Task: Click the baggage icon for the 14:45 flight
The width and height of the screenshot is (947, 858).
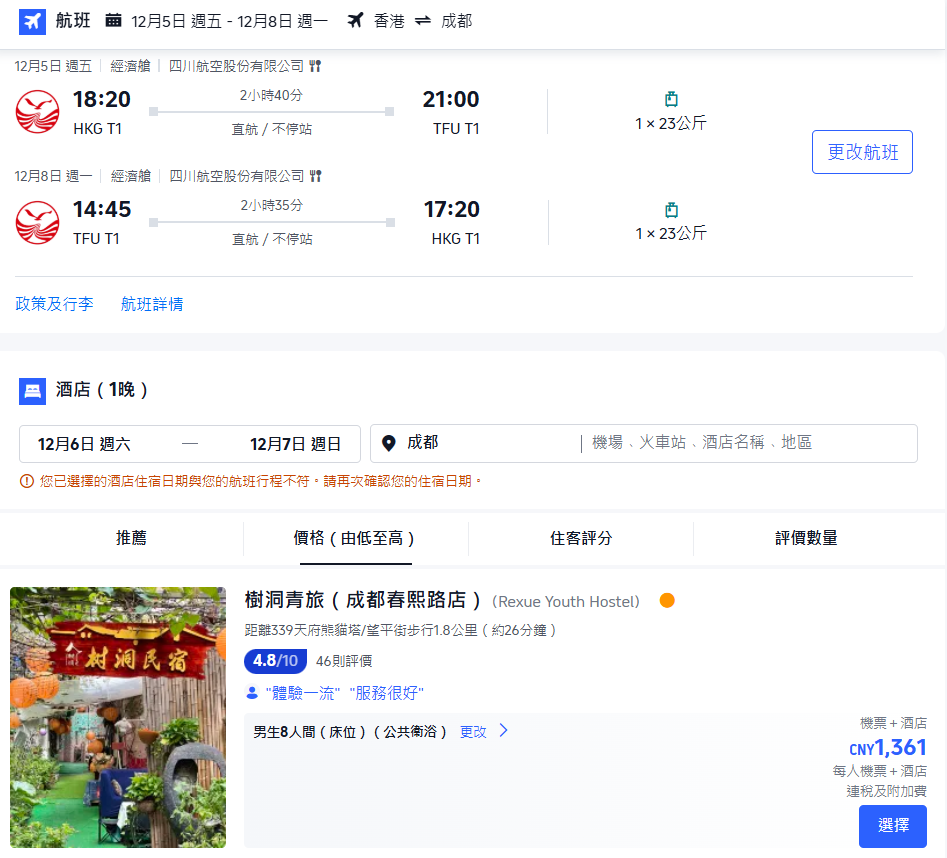Action: (670, 210)
